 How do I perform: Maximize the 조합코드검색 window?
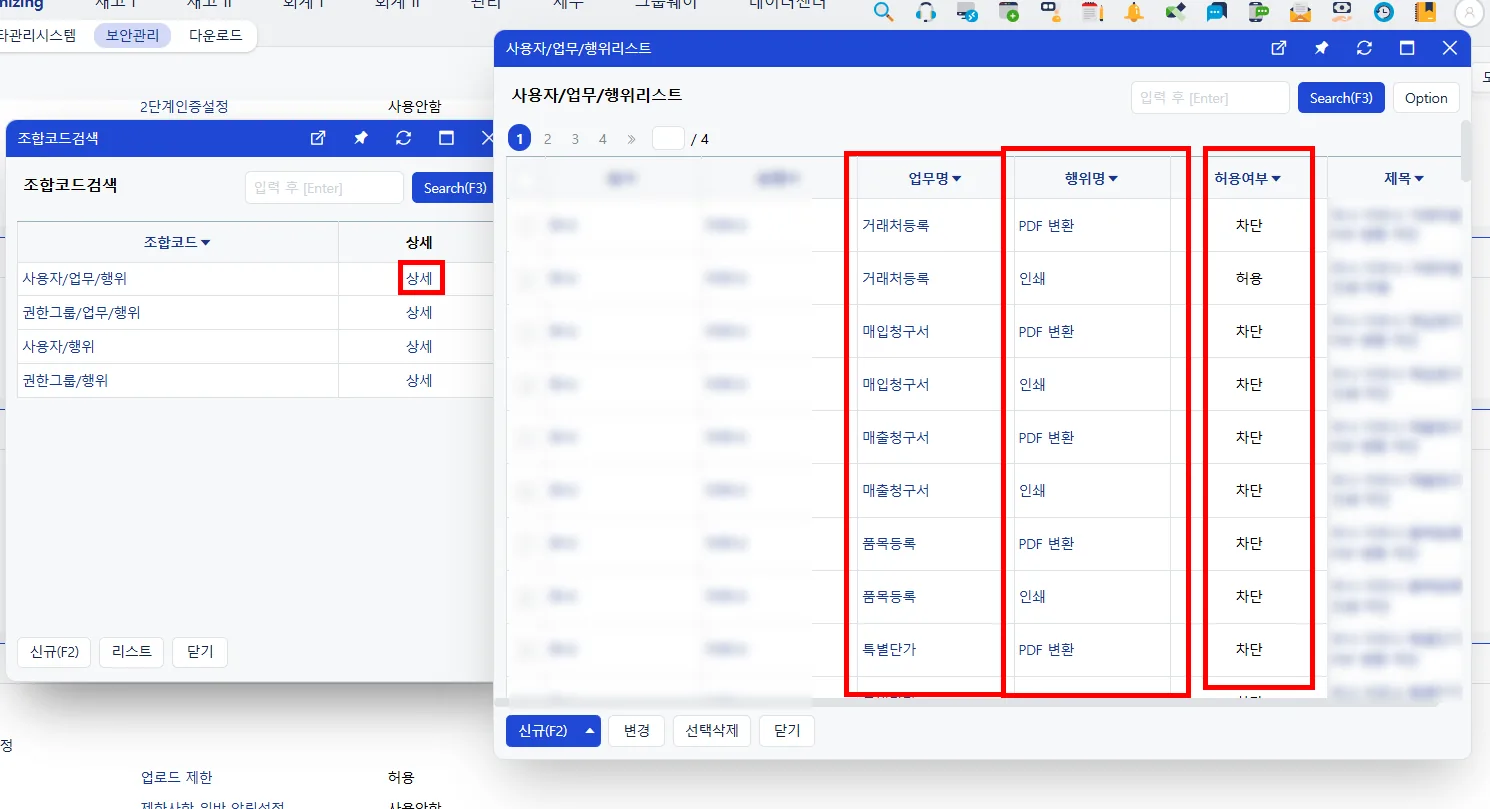coord(447,138)
